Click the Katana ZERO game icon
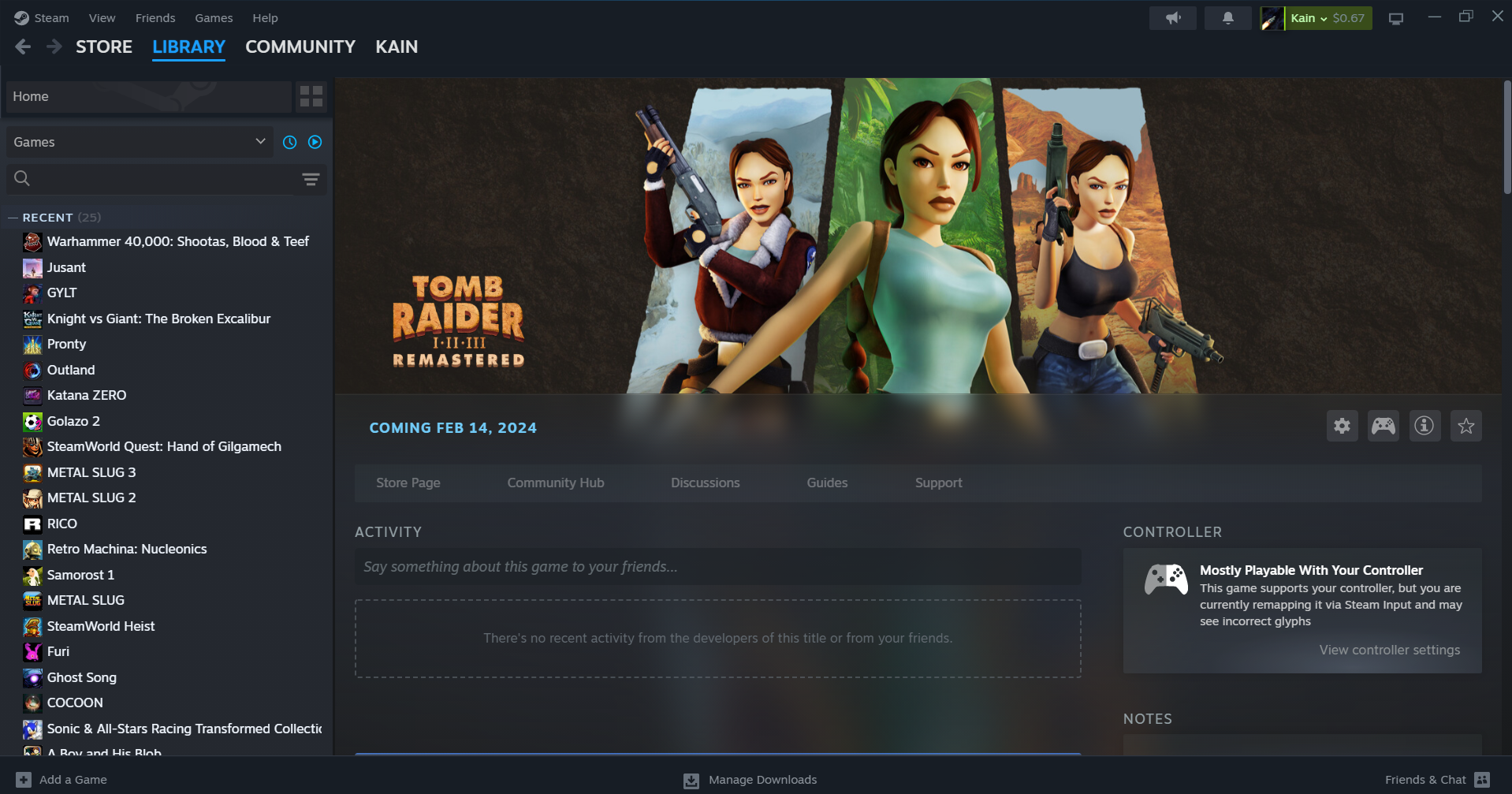Viewport: 1512px width, 794px height. pos(32,396)
